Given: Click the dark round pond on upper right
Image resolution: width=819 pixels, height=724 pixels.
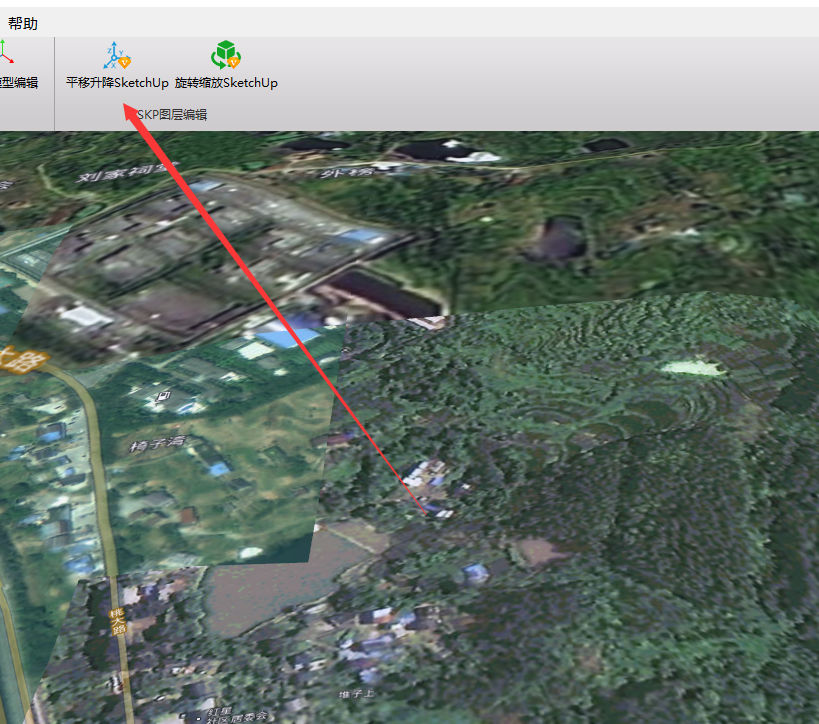Looking at the screenshot, I should tap(560, 238).
